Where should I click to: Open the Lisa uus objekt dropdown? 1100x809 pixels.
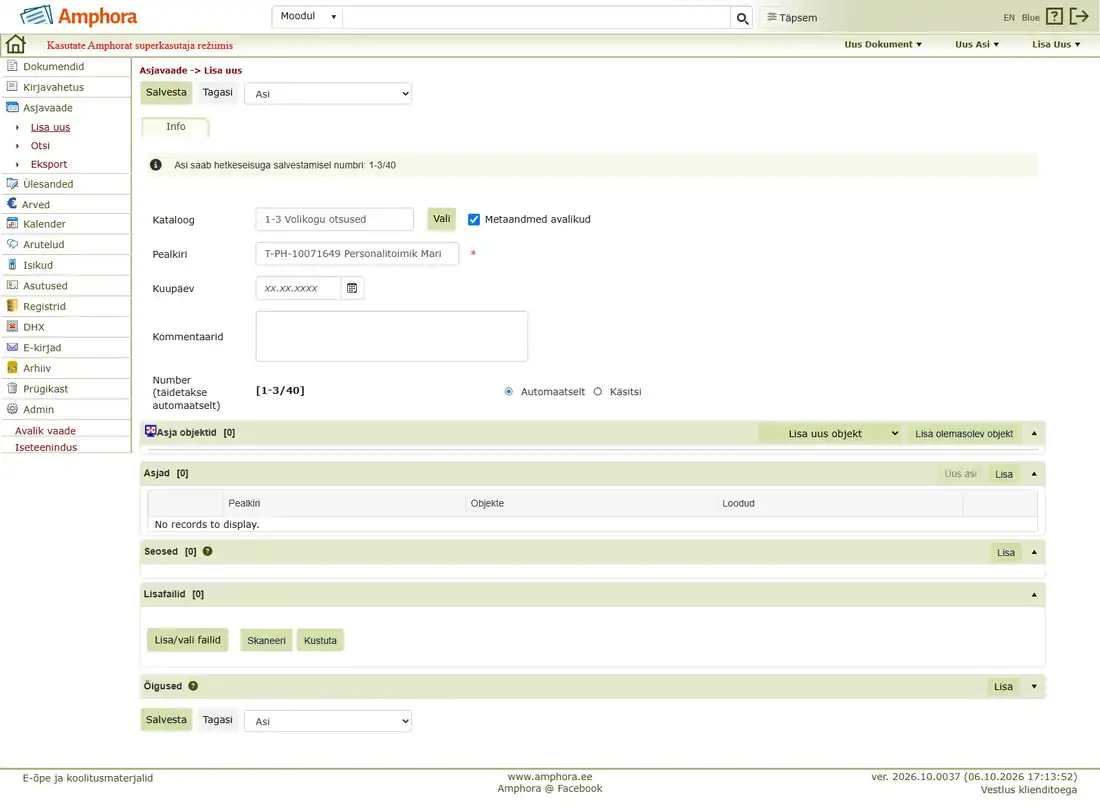(x=830, y=434)
